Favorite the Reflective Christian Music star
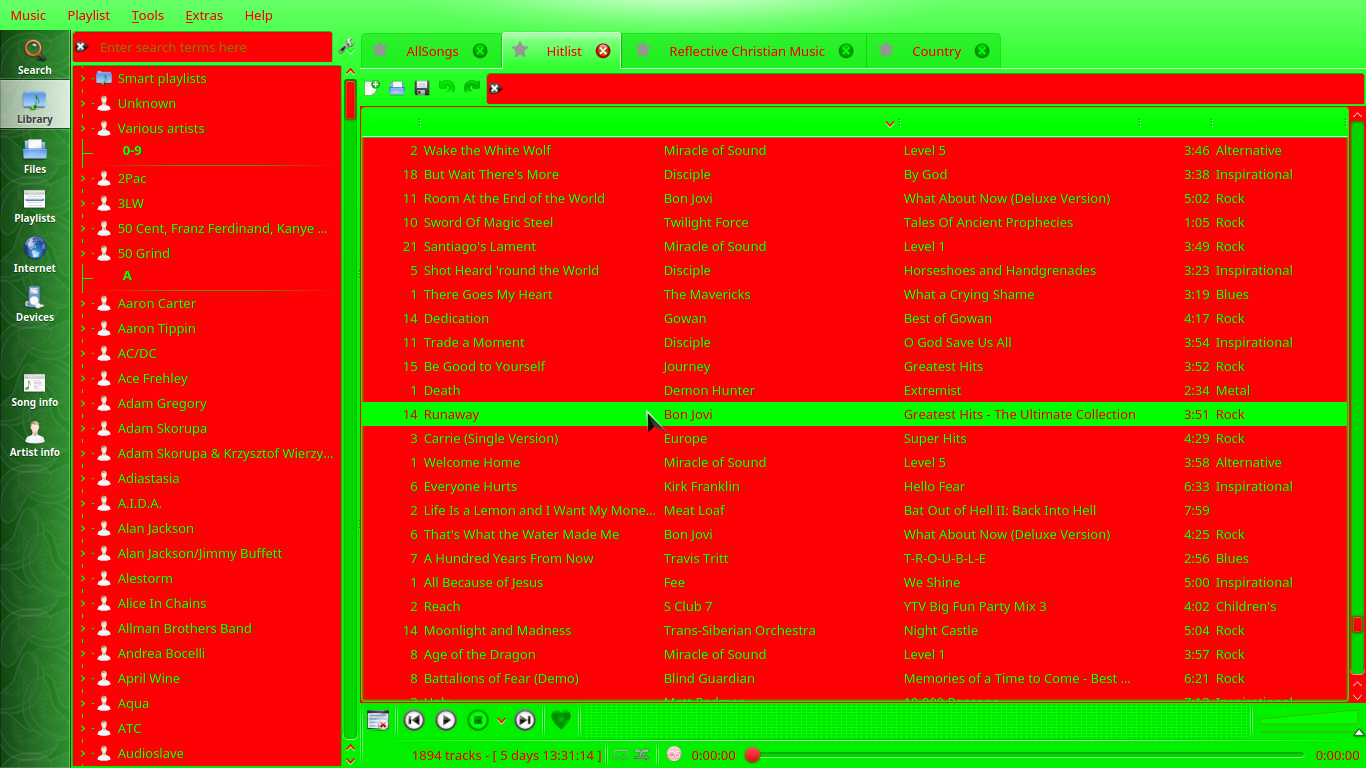Screen dimensions: 1366x768 (644, 51)
